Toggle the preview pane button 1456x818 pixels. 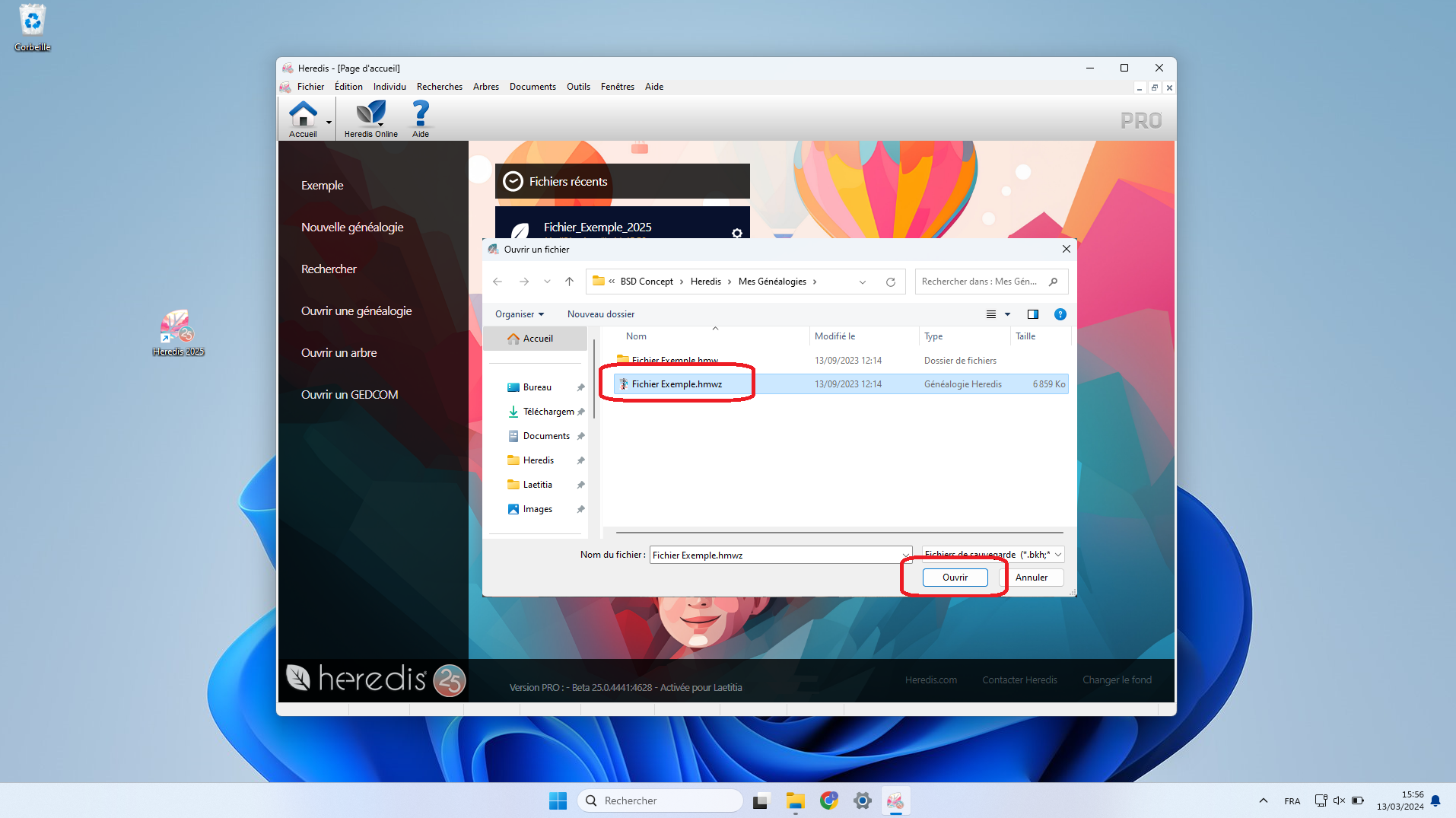(1032, 314)
